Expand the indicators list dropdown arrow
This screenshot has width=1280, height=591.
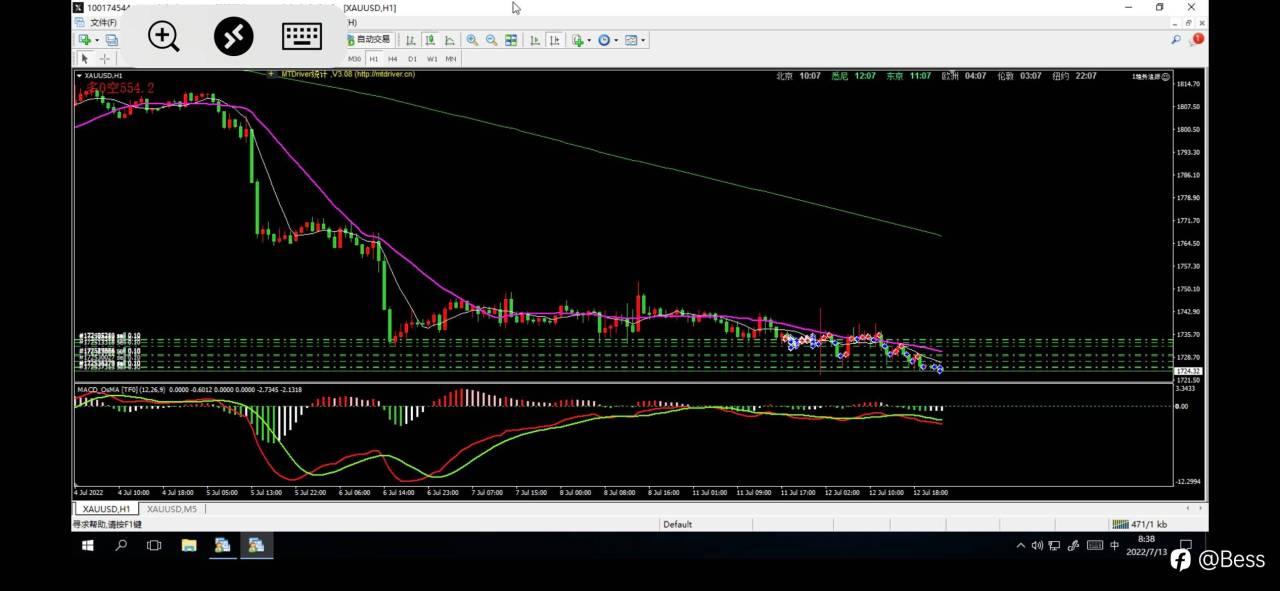click(589, 41)
